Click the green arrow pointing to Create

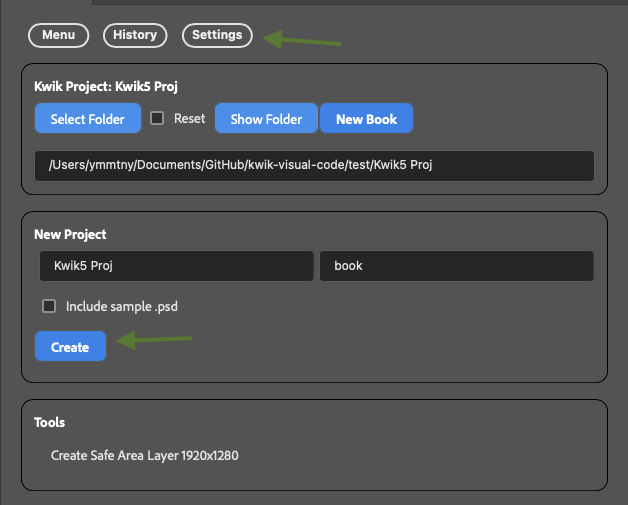[154, 340]
